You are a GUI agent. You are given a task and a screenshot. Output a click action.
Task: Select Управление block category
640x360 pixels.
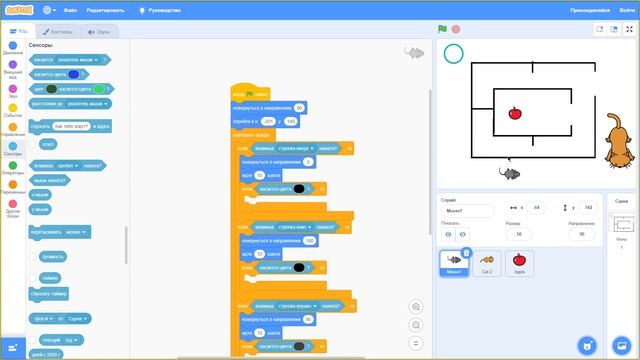[13, 129]
